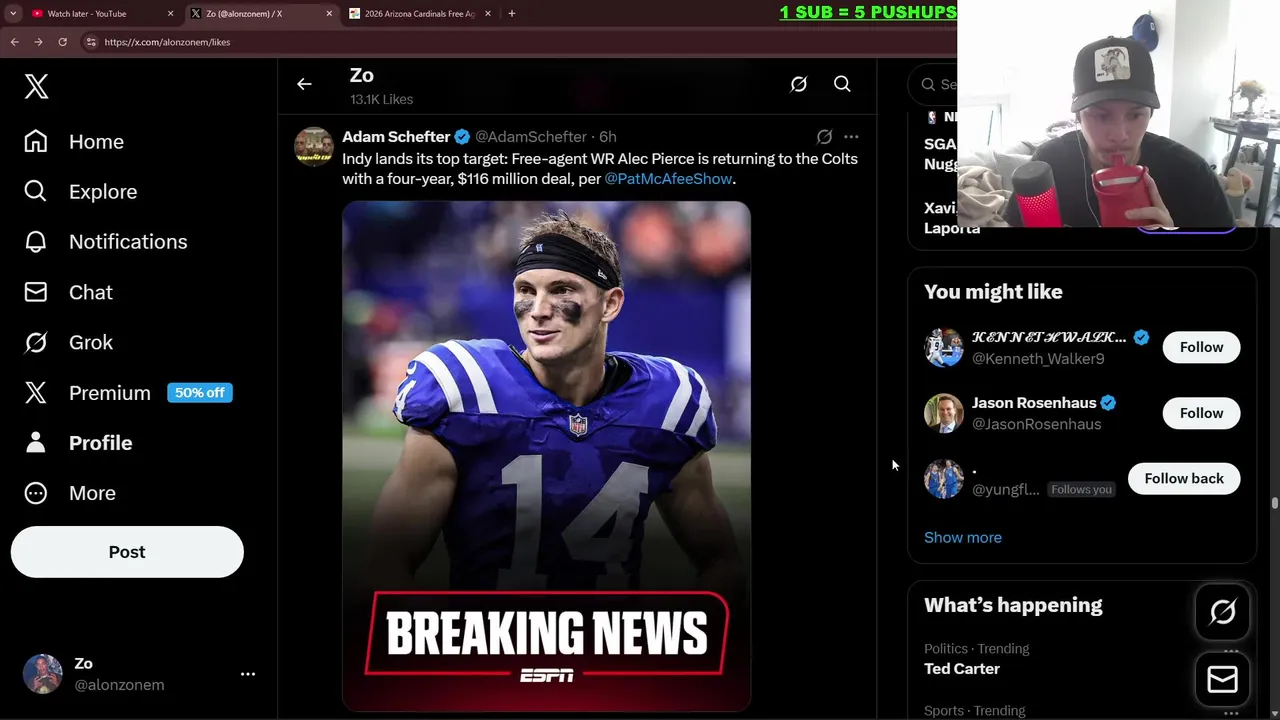Screen dimensions: 1280x720
Task: Follow back the yungfl account
Action: pos(1183,479)
